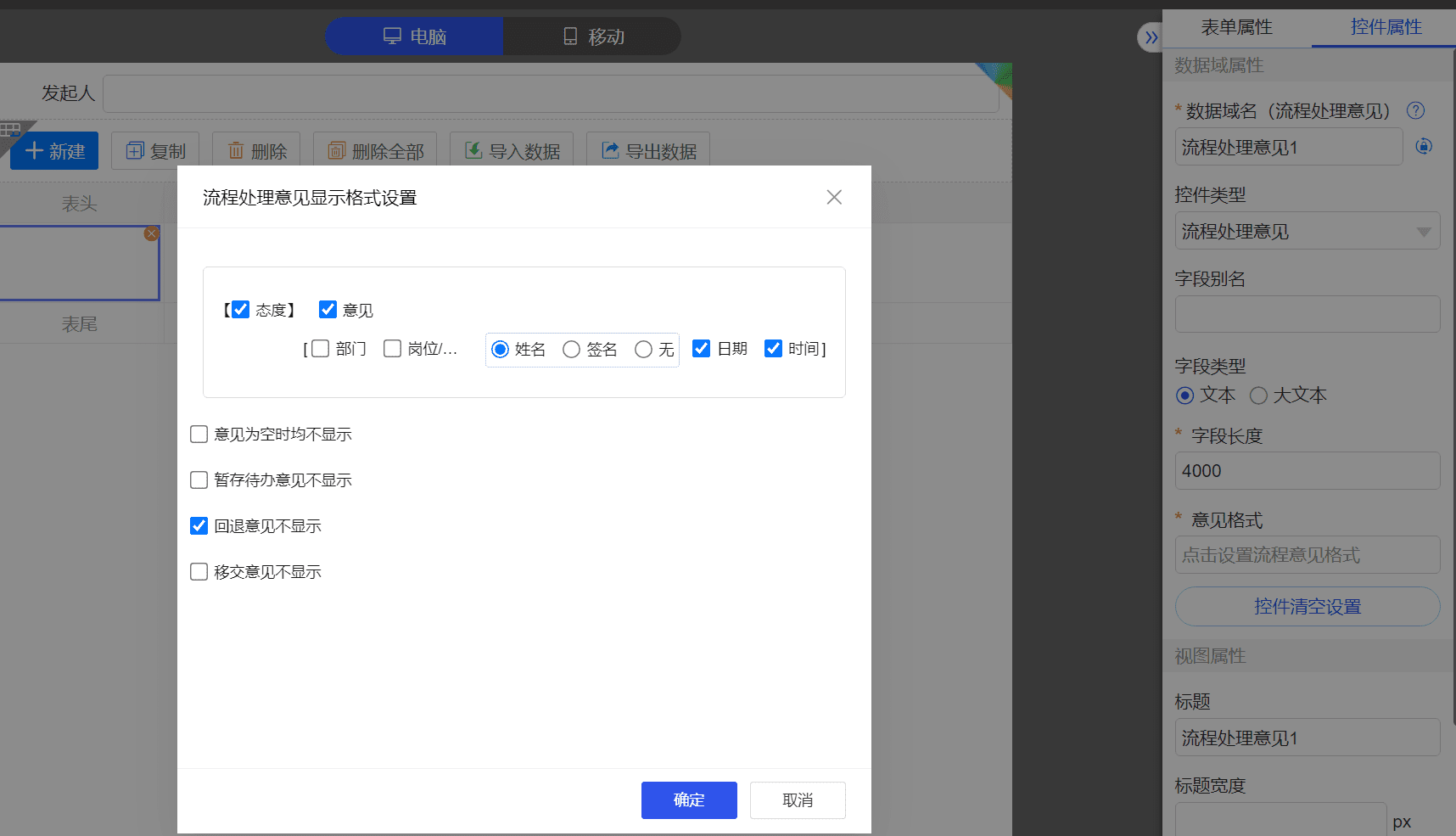Uncheck 回退意见不显示
Screen dimensions: 1456x836
pyautogui.click(x=199, y=525)
